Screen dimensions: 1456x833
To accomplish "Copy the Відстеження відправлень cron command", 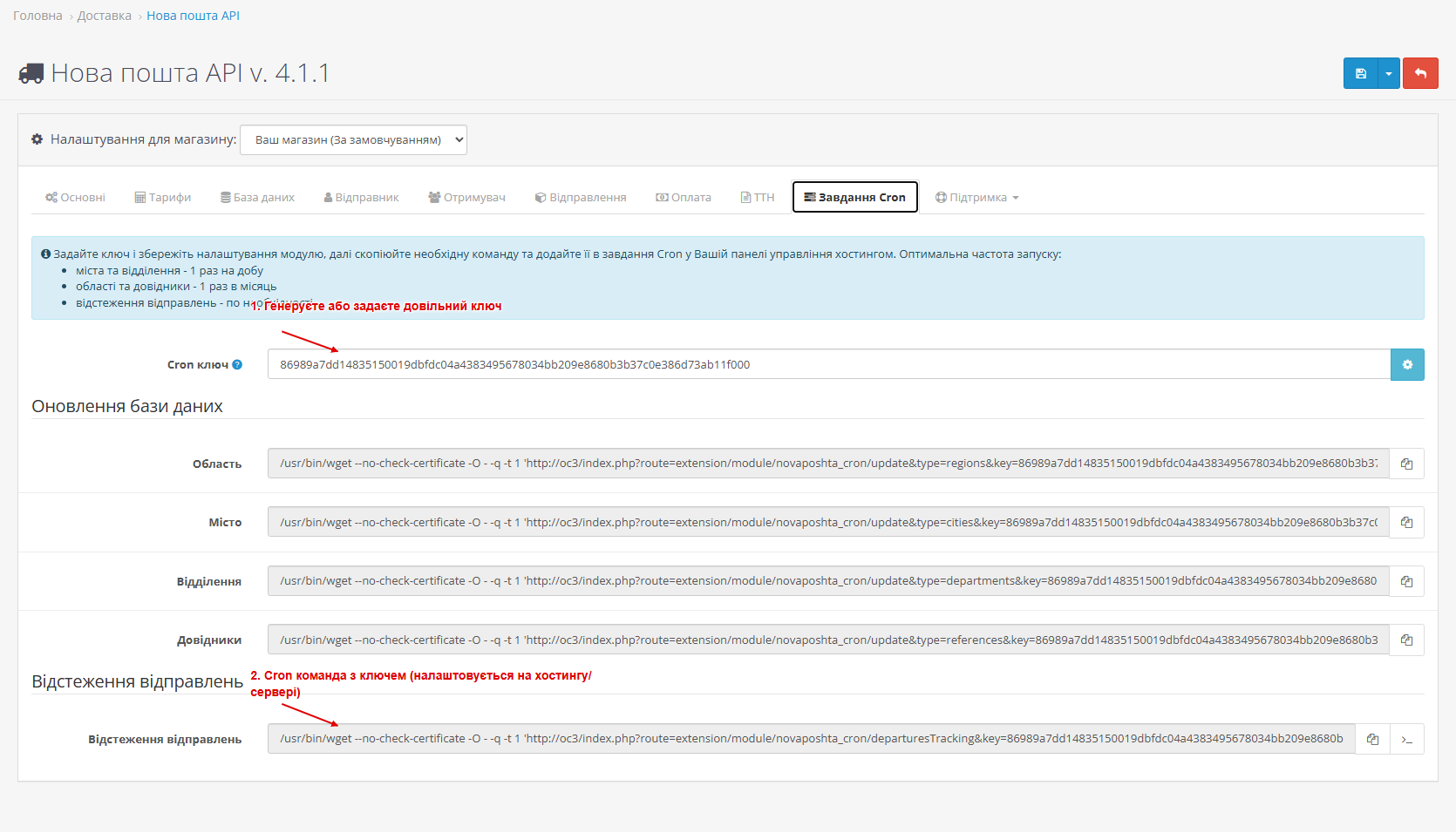I will (x=1372, y=739).
